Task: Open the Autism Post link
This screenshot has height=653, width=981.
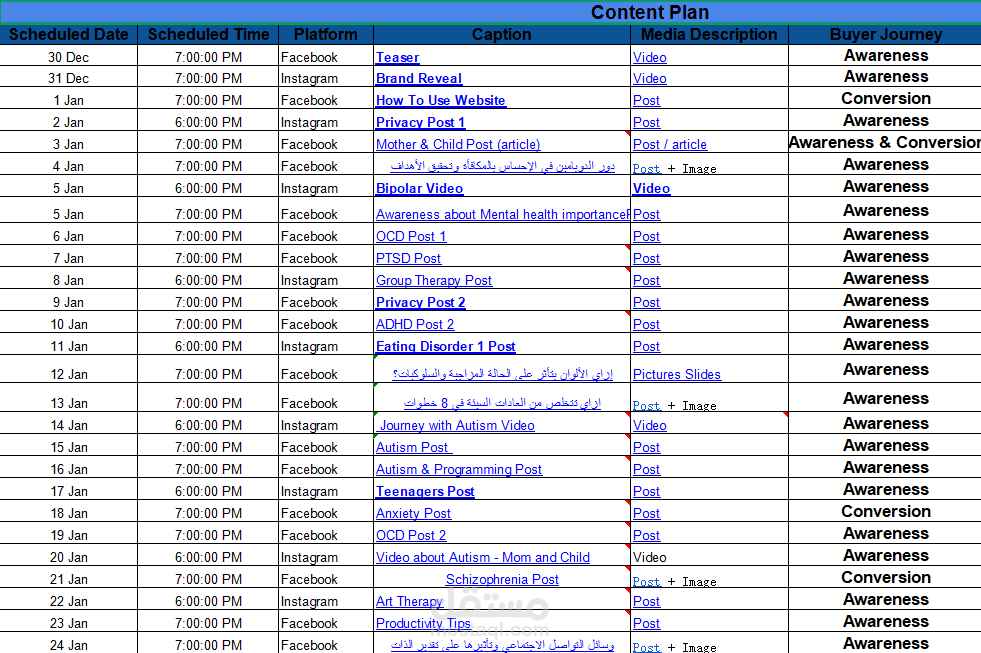Action: coord(414,448)
